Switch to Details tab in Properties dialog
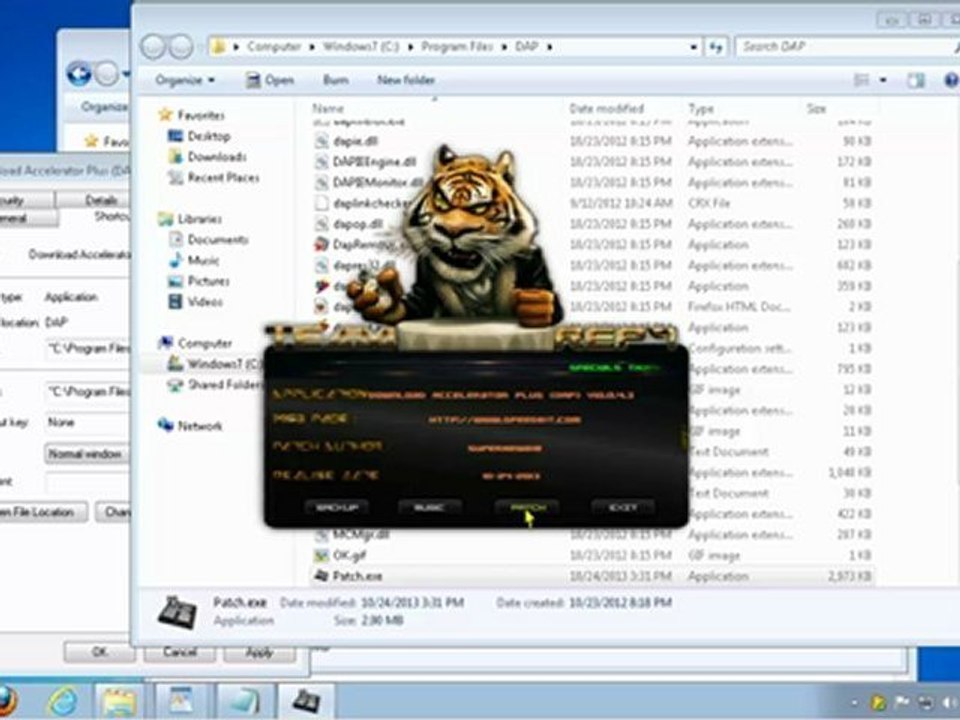This screenshot has width=960, height=720. pos(101,200)
